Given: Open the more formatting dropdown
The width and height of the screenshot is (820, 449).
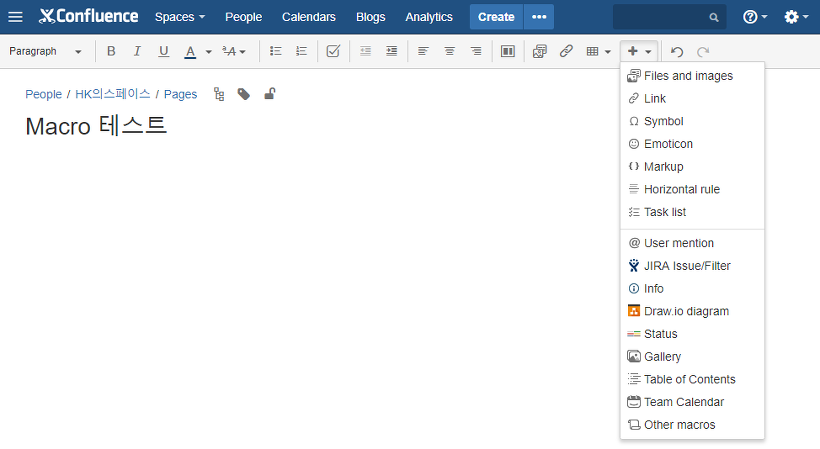Looking at the screenshot, I should pyautogui.click(x=233, y=51).
